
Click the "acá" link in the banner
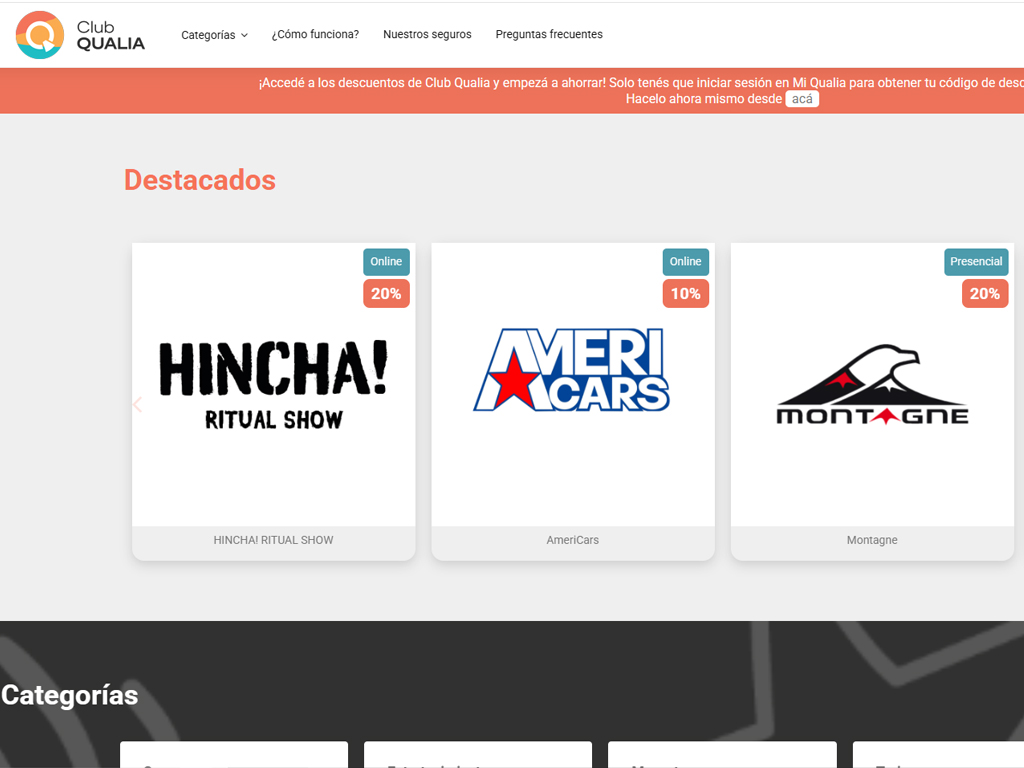pyautogui.click(x=802, y=99)
